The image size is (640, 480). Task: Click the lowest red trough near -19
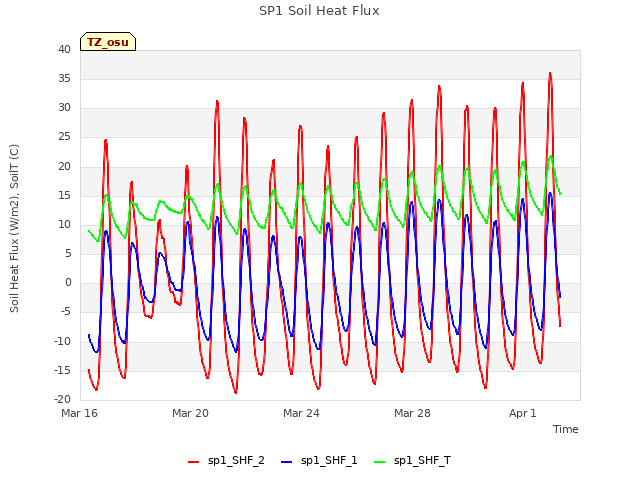236,393
